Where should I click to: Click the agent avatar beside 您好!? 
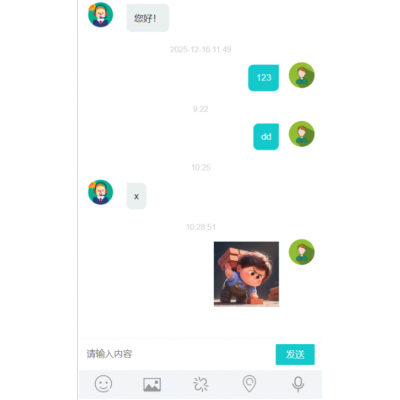coord(100,15)
